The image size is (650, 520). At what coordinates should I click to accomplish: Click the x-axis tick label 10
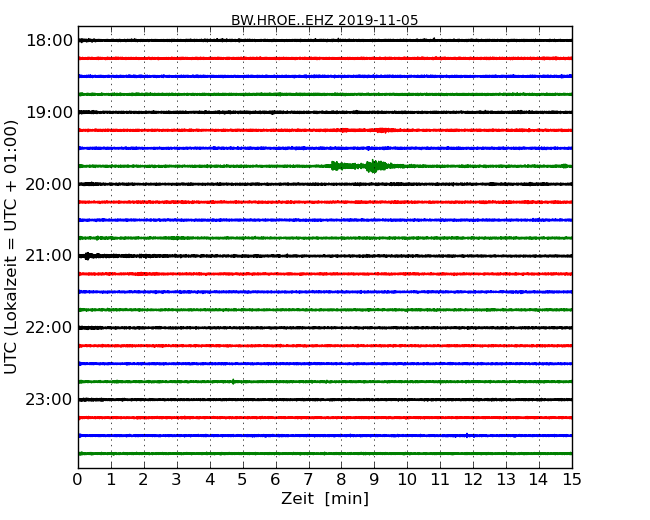click(407, 479)
